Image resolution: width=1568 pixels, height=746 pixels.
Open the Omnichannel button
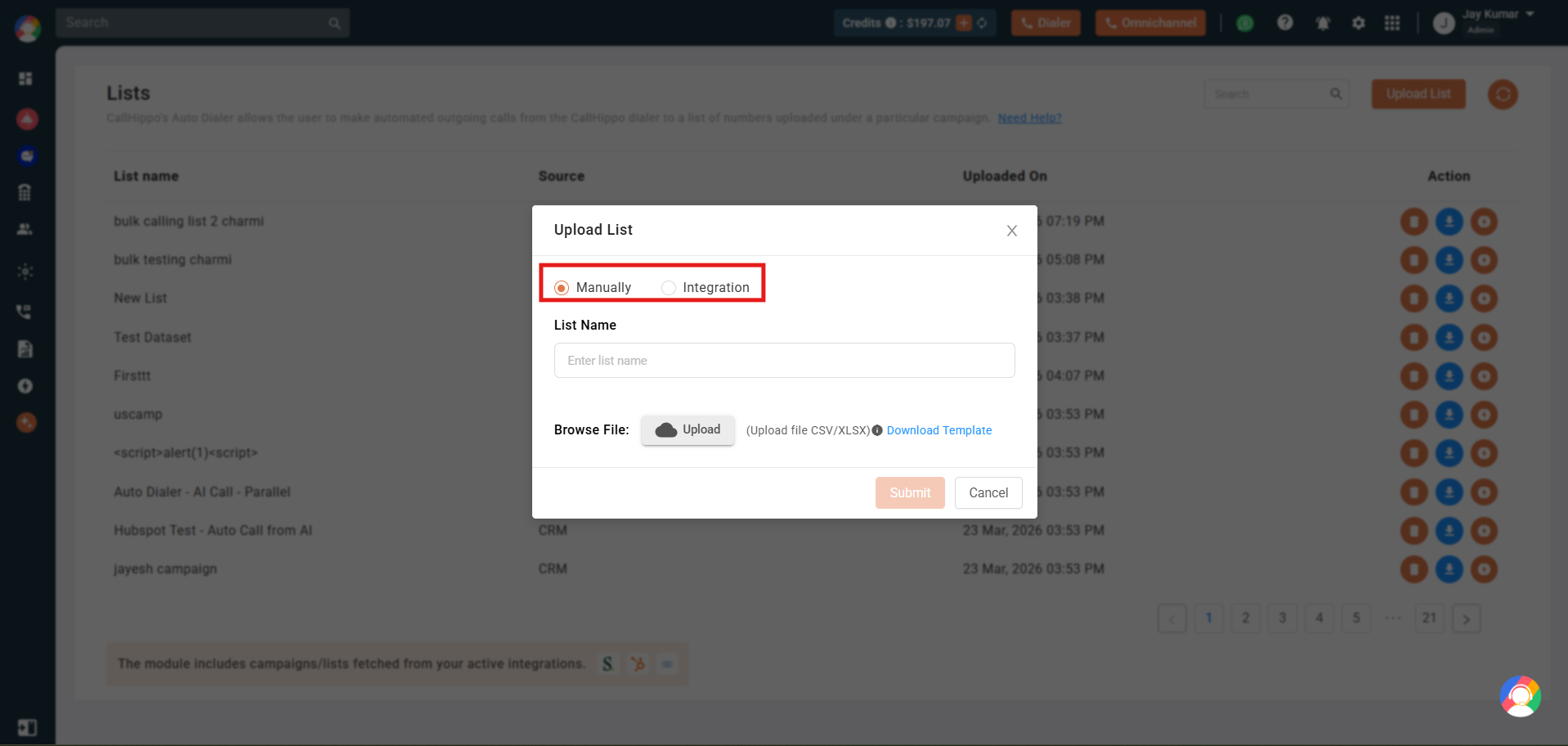coord(1150,23)
